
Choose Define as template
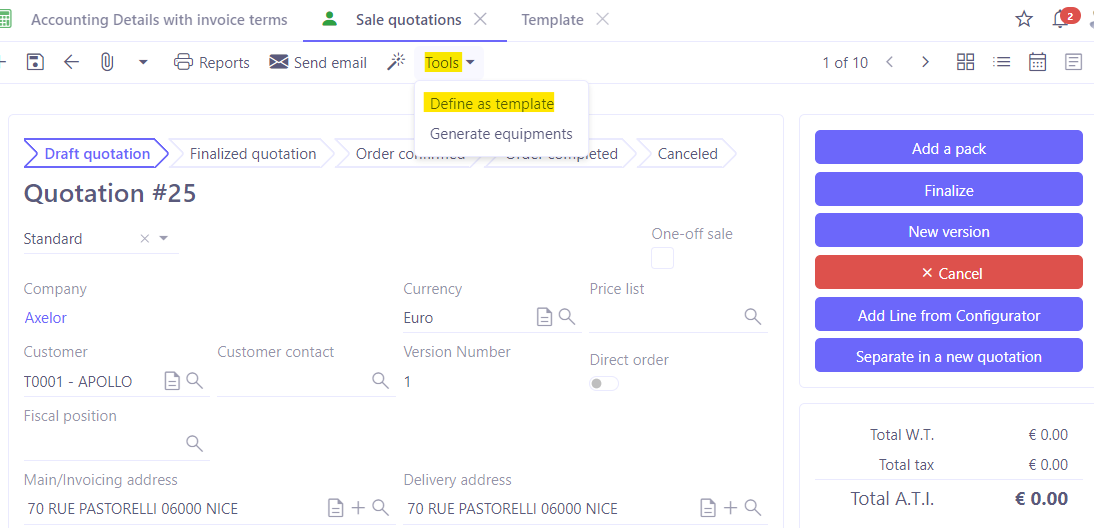pyautogui.click(x=492, y=104)
